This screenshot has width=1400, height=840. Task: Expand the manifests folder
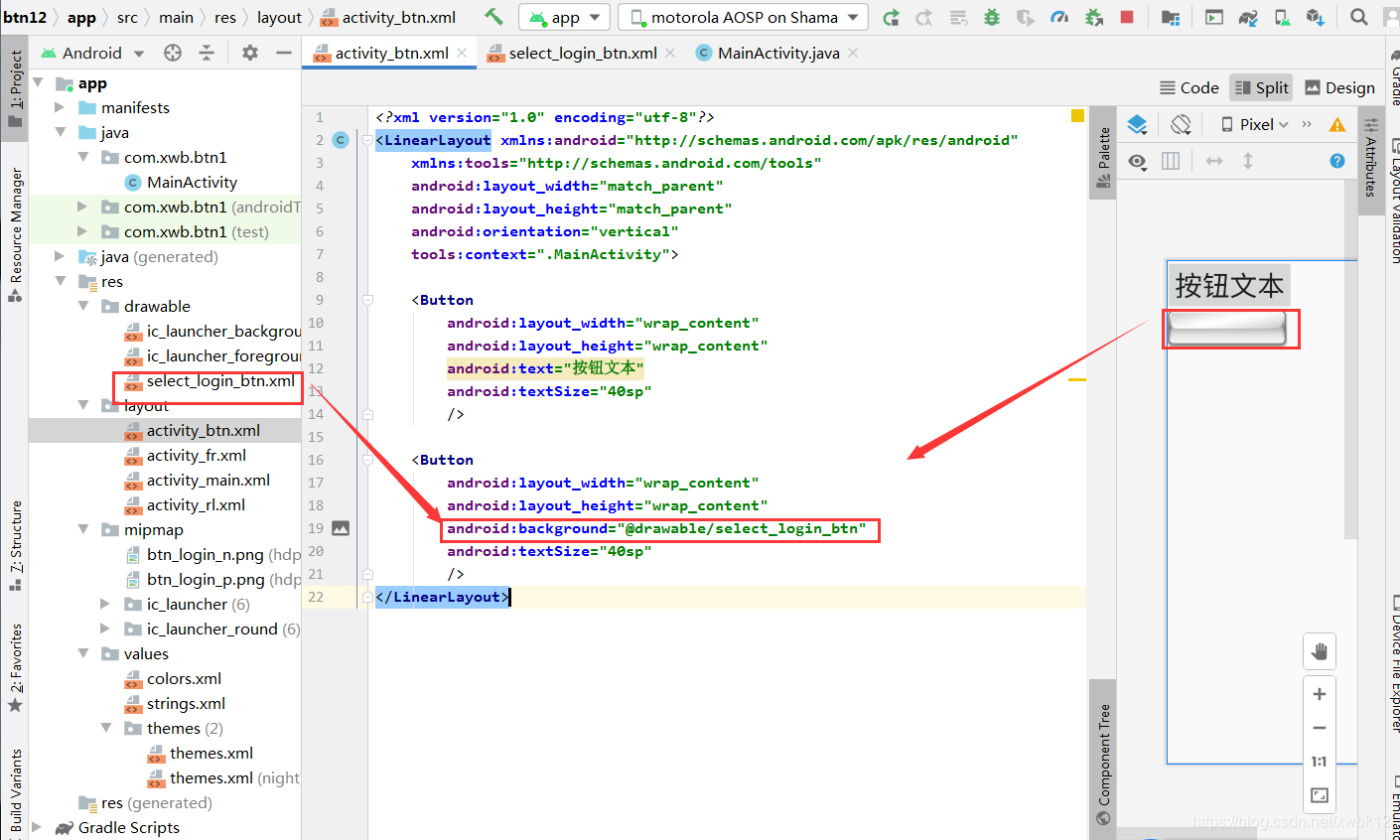61,107
